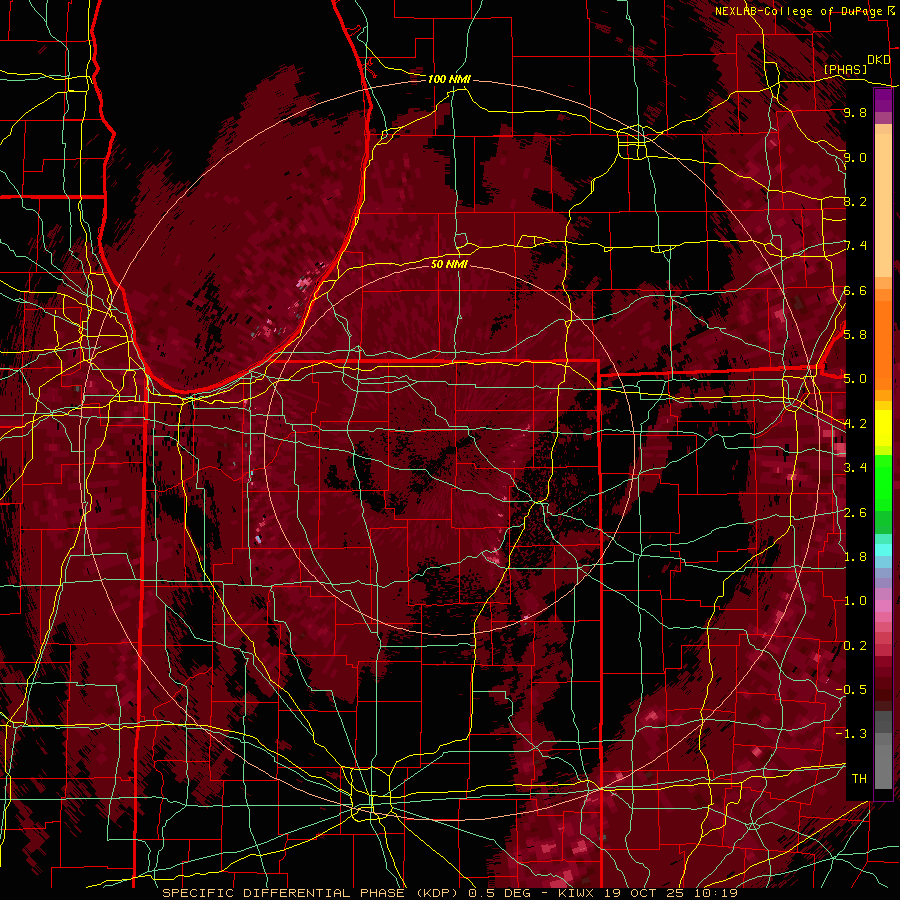
Task: Click the 9.0 scale value
Action: click(x=855, y=157)
